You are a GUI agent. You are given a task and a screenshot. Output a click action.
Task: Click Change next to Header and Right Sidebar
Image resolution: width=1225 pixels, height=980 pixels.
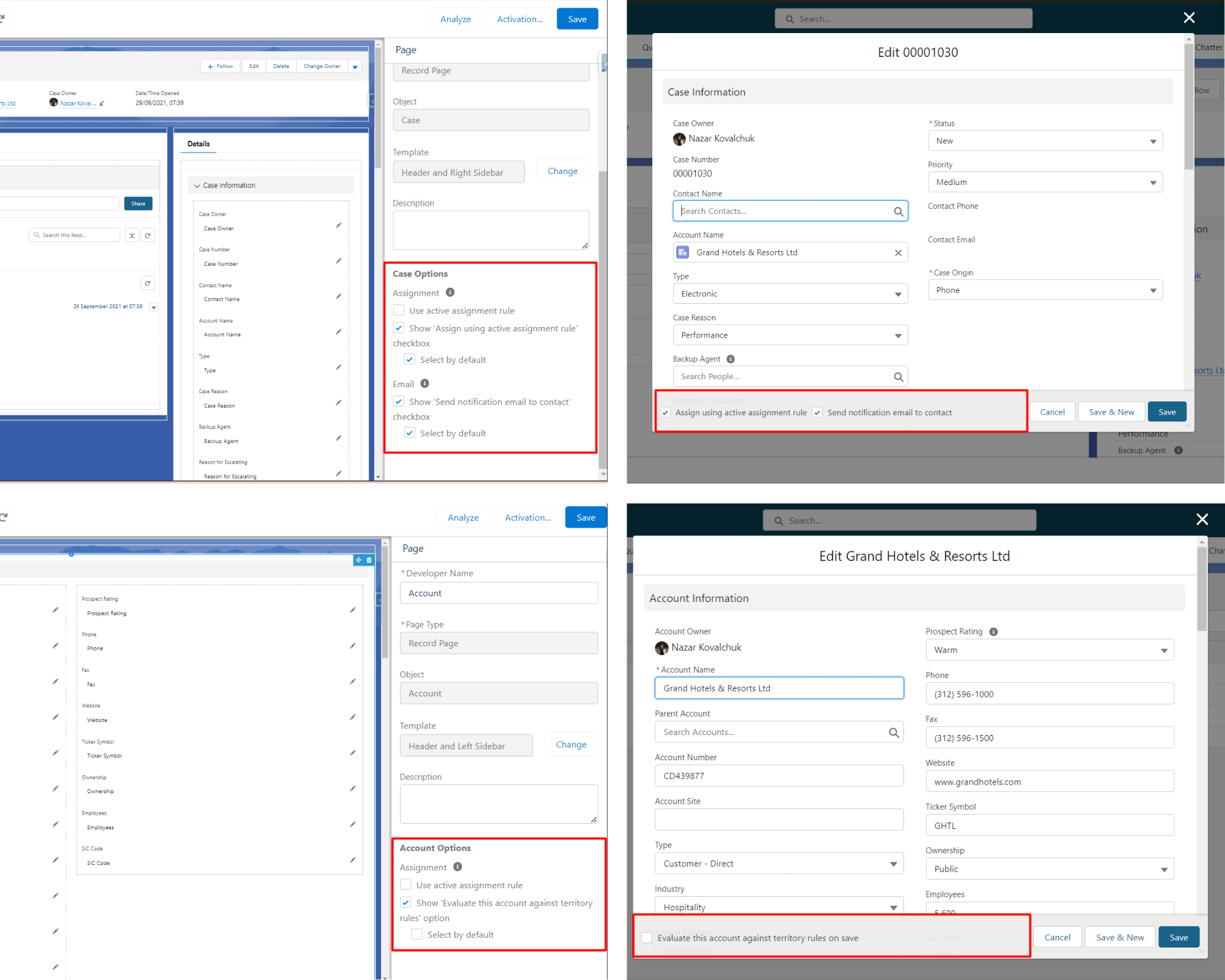click(562, 171)
